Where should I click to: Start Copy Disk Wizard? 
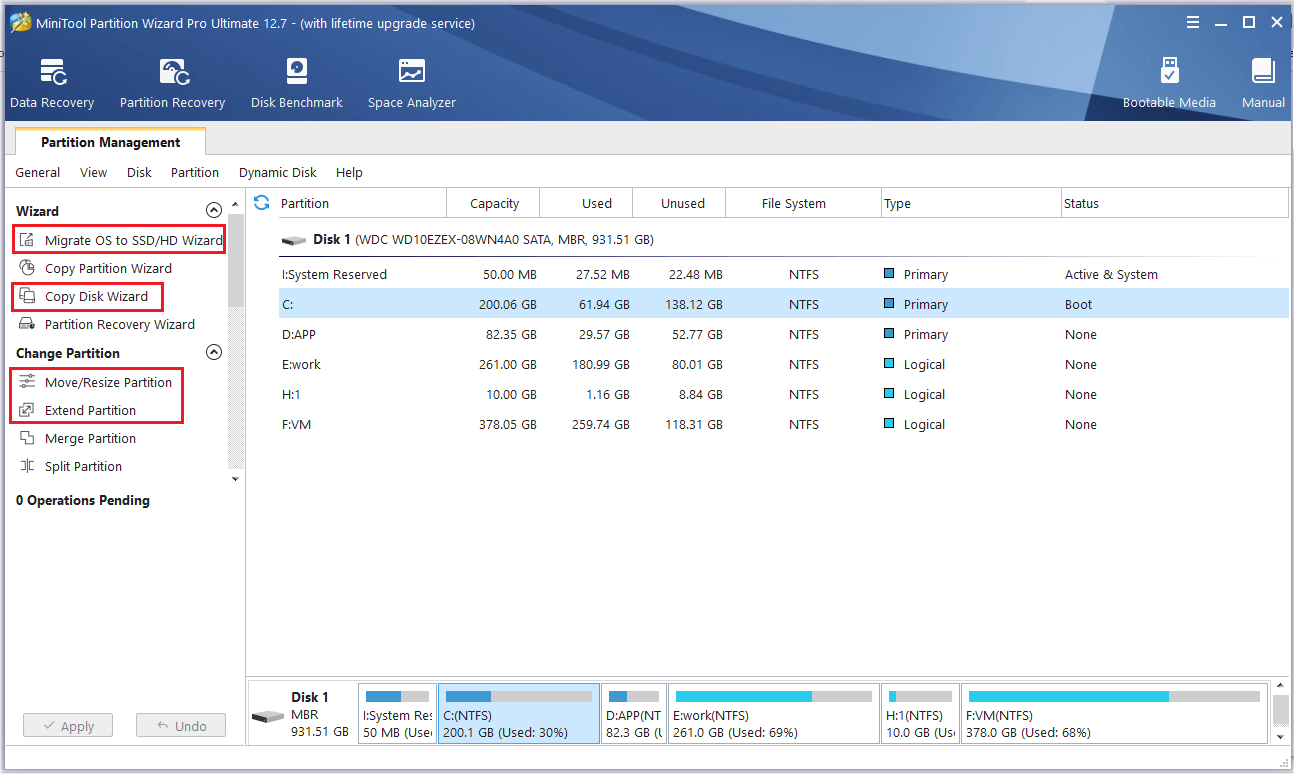click(x=96, y=296)
